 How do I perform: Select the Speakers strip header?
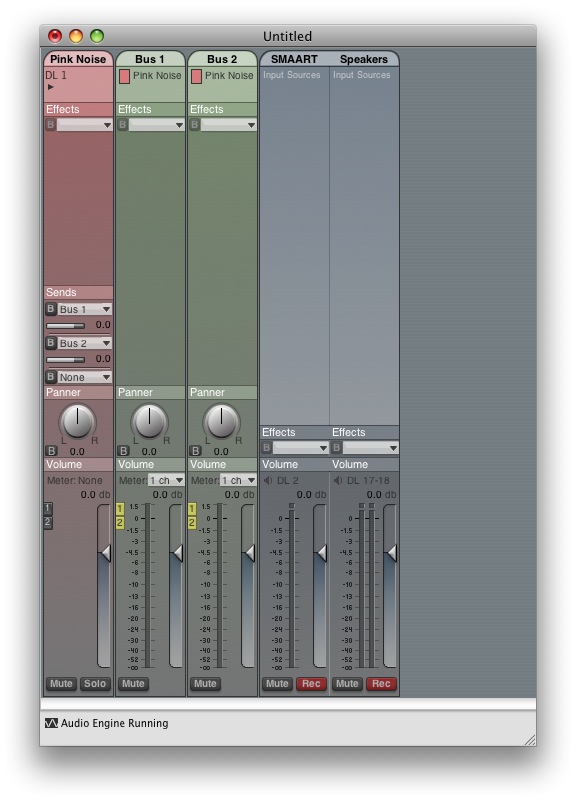coord(364,59)
